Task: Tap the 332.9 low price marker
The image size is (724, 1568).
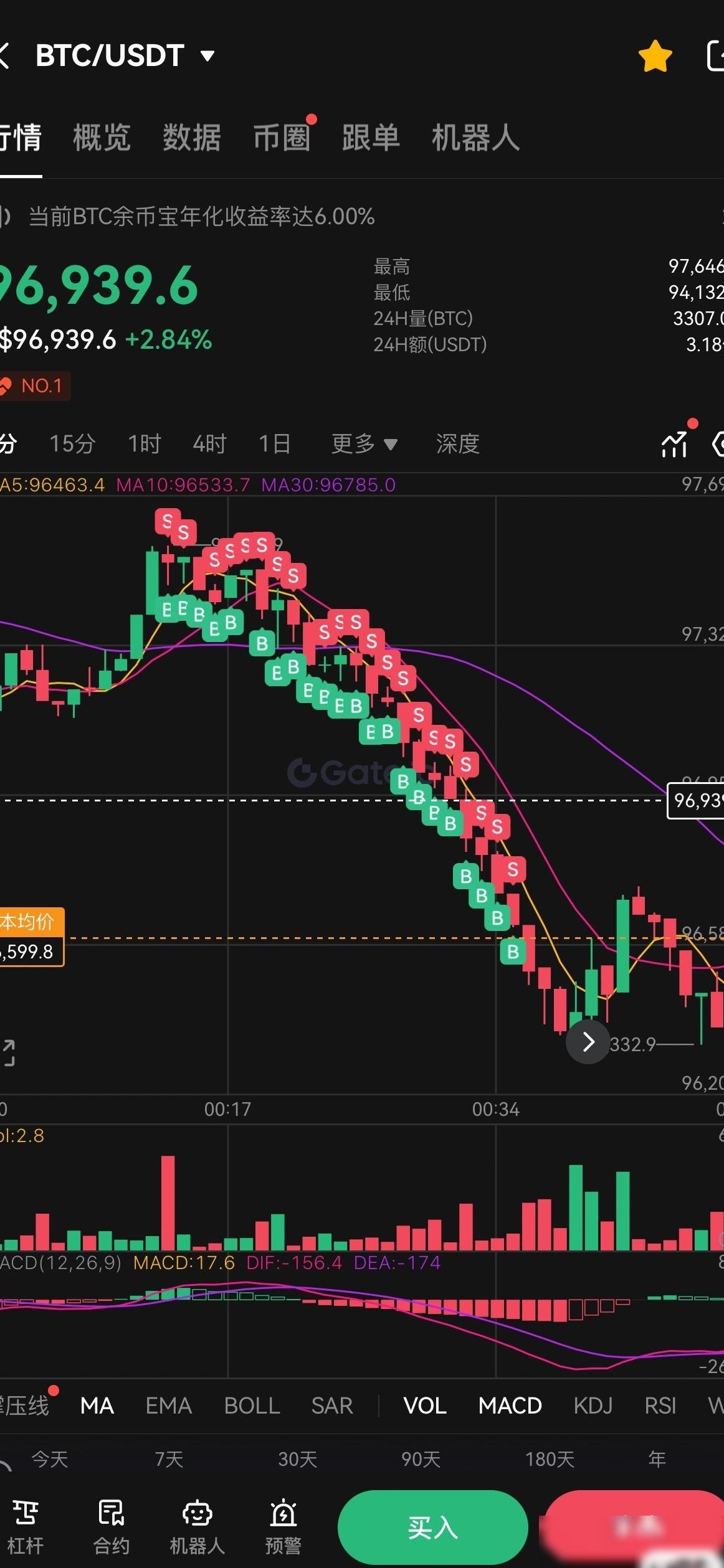Action: [632, 1044]
